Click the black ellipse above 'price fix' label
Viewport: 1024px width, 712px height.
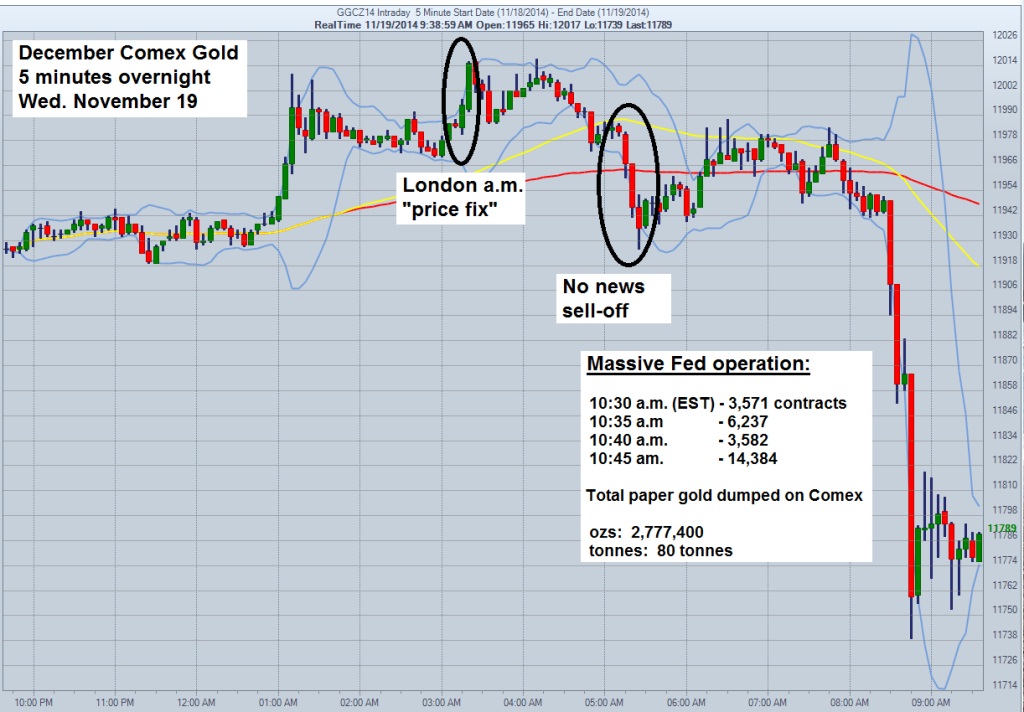click(460, 100)
